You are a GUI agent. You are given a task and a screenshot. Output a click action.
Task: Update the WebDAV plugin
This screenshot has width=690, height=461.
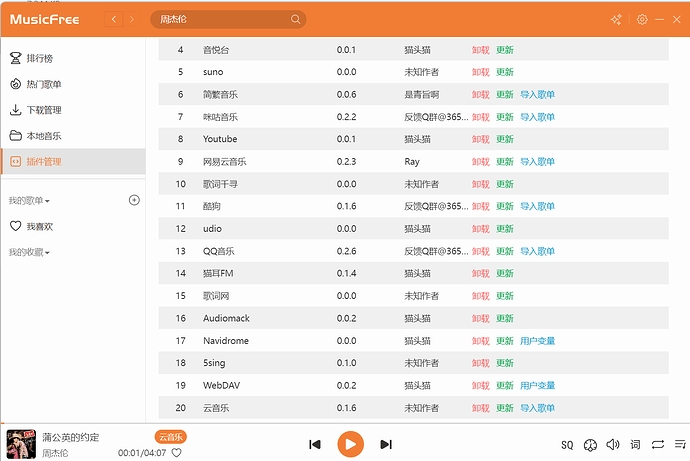pos(505,385)
